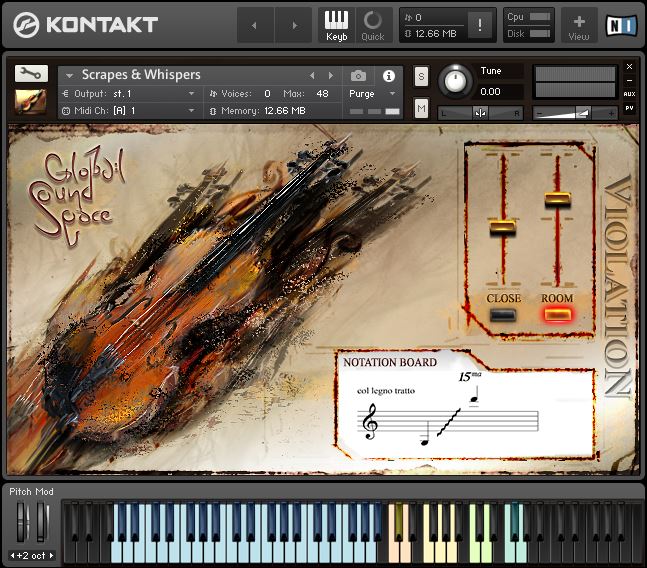Open the instrument info icon

[x=388, y=75]
